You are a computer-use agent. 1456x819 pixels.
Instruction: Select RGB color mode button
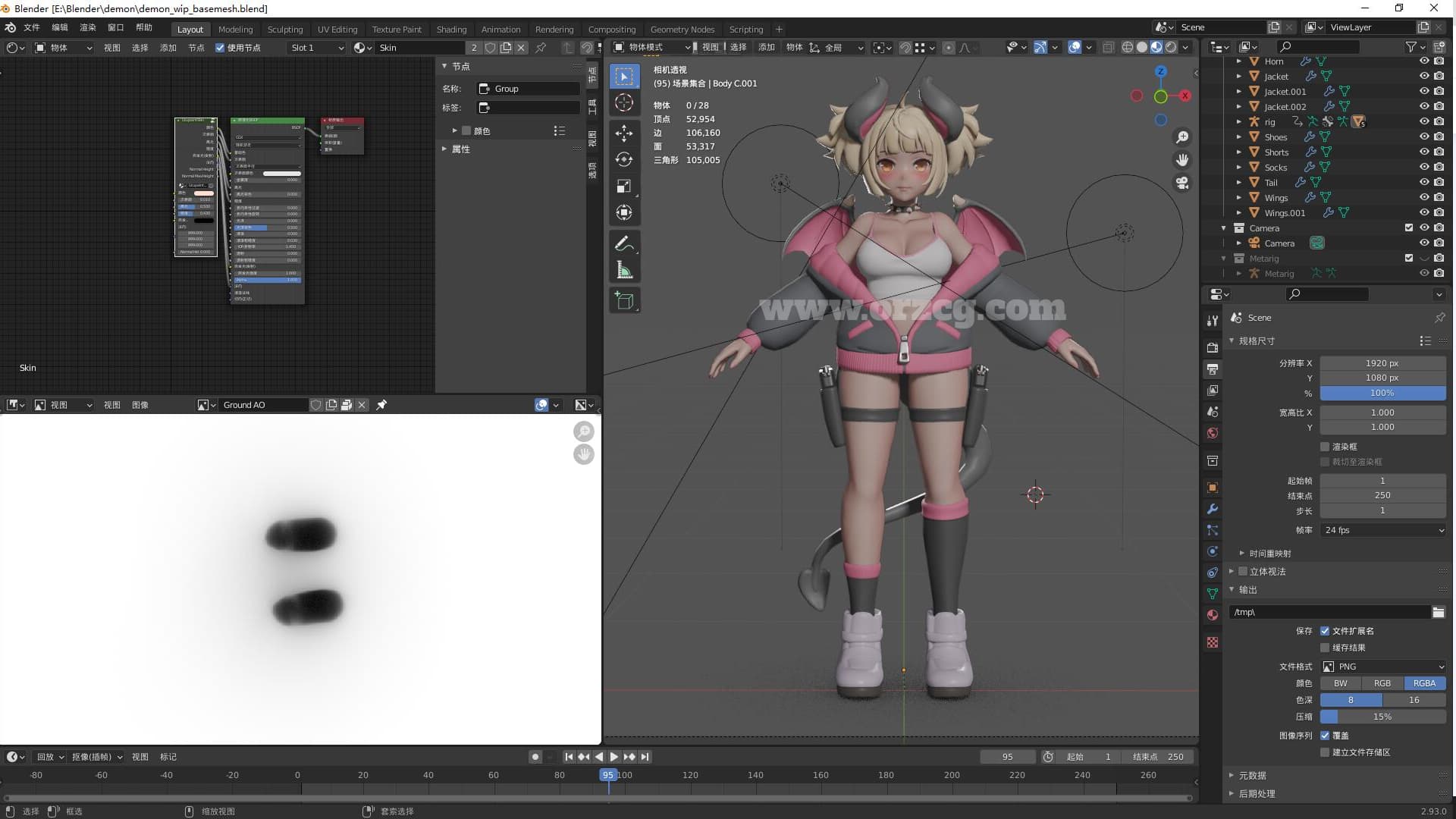pyautogui.click(x=1382, y=683)
